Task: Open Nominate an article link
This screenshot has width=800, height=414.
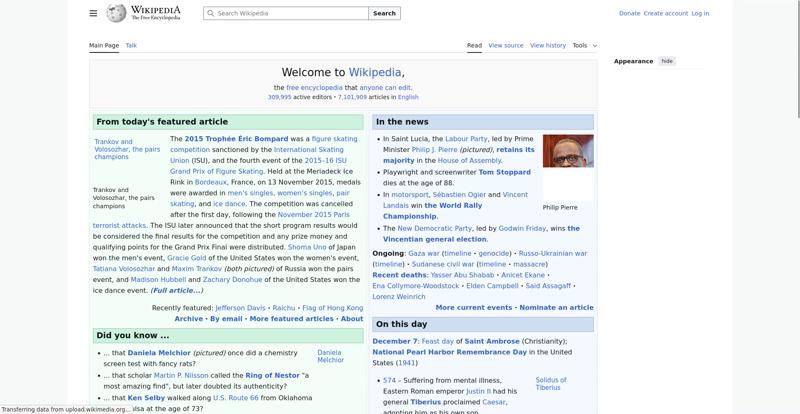Action: tap(556, 308)
